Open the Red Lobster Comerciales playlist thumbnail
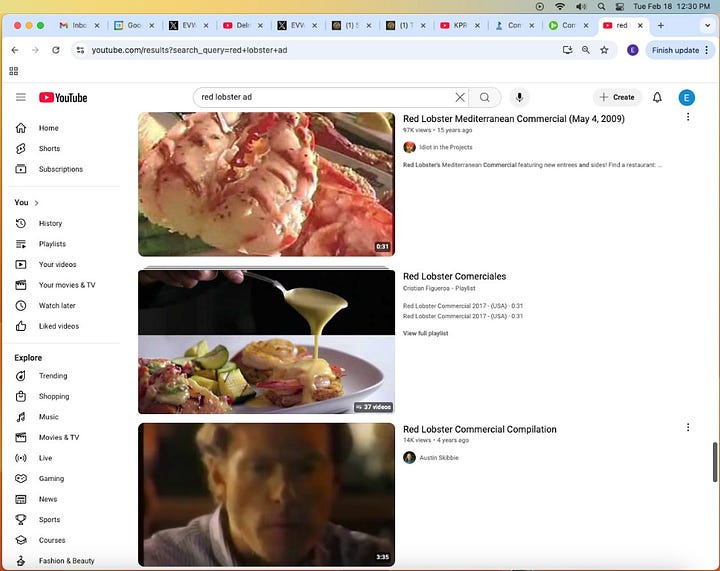The width and height of the screenshot is (720, 571). pyautogui.click(x=266, y=342)
